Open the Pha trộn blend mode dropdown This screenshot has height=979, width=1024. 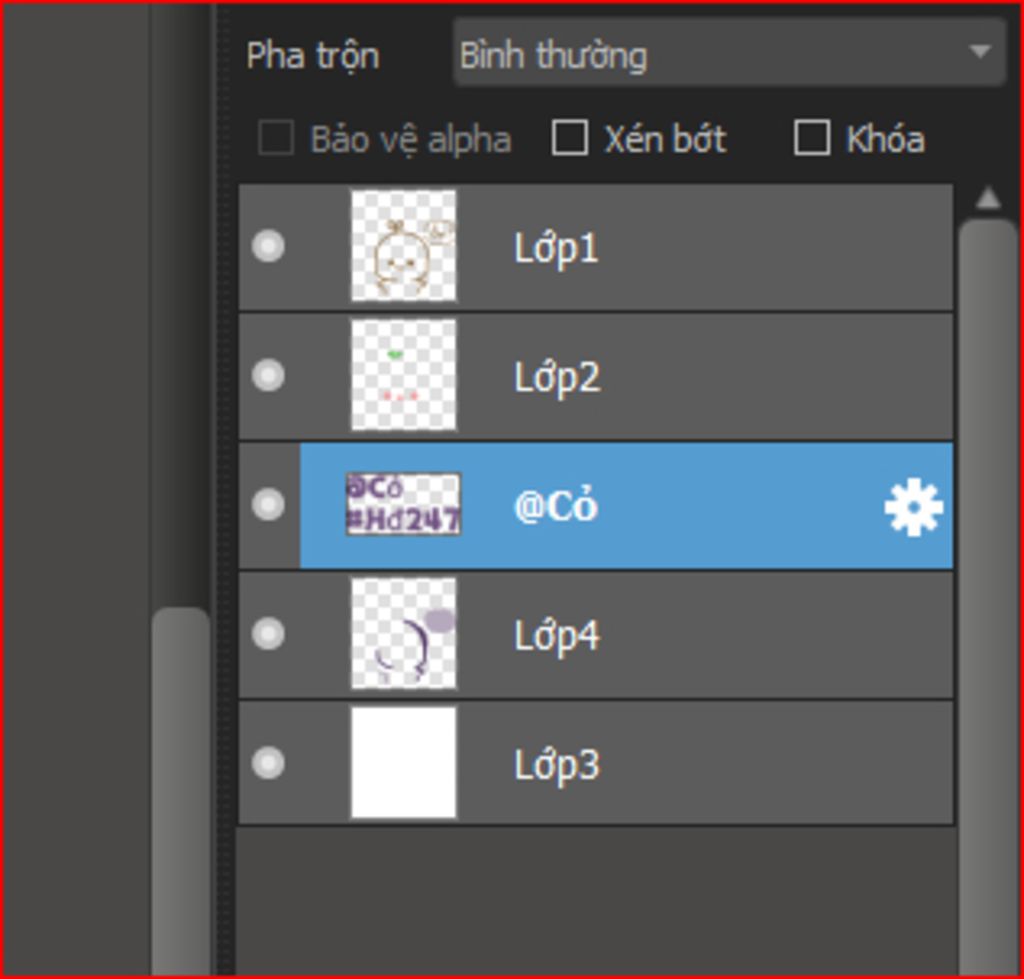[x=728, y=53]
